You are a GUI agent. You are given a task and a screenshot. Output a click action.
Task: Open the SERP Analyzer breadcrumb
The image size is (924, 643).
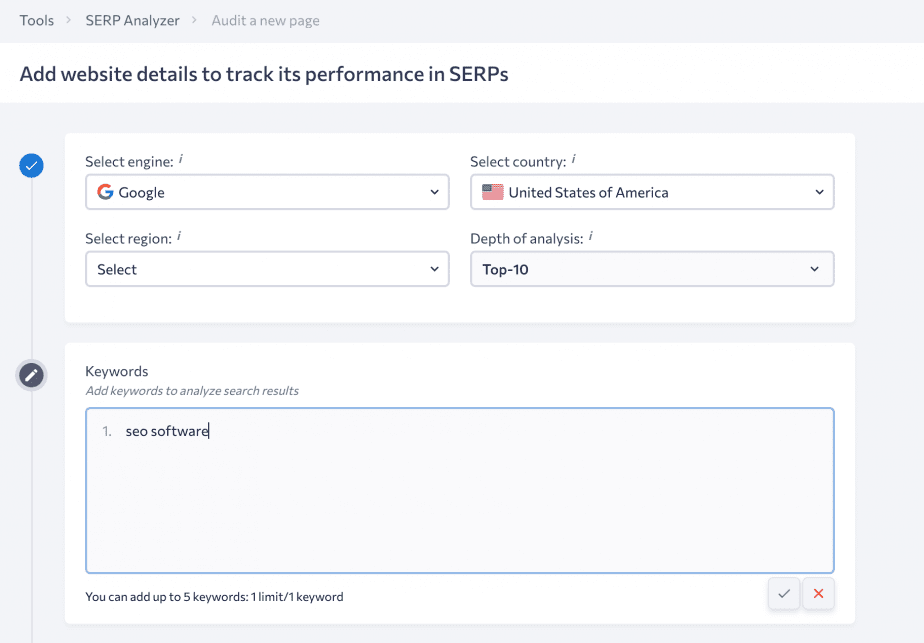132,20
